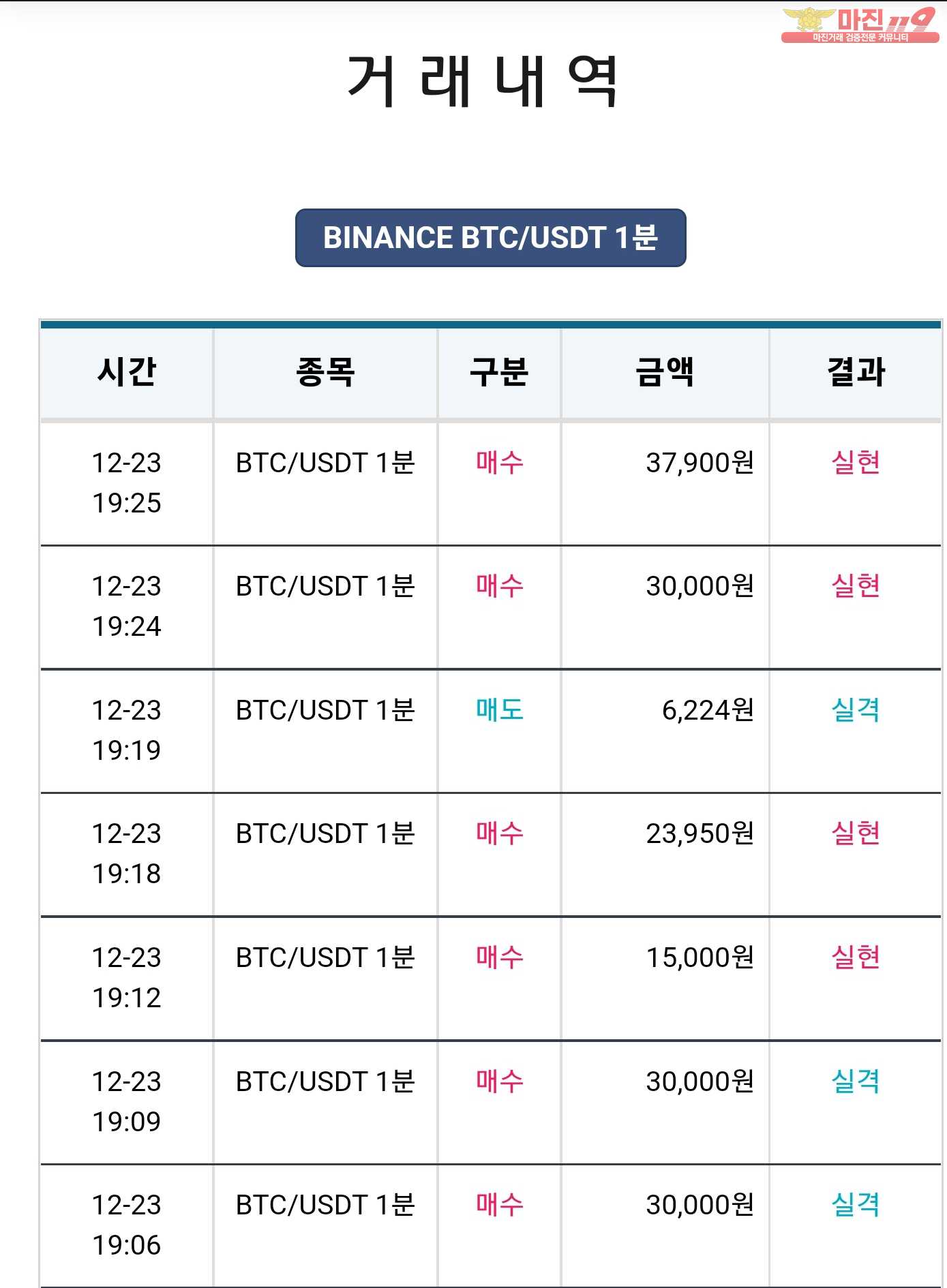The width and height of the screenshot is (947, 1288).
Task: Click 실현 result in 19:12 row
Action: (856, 957)
